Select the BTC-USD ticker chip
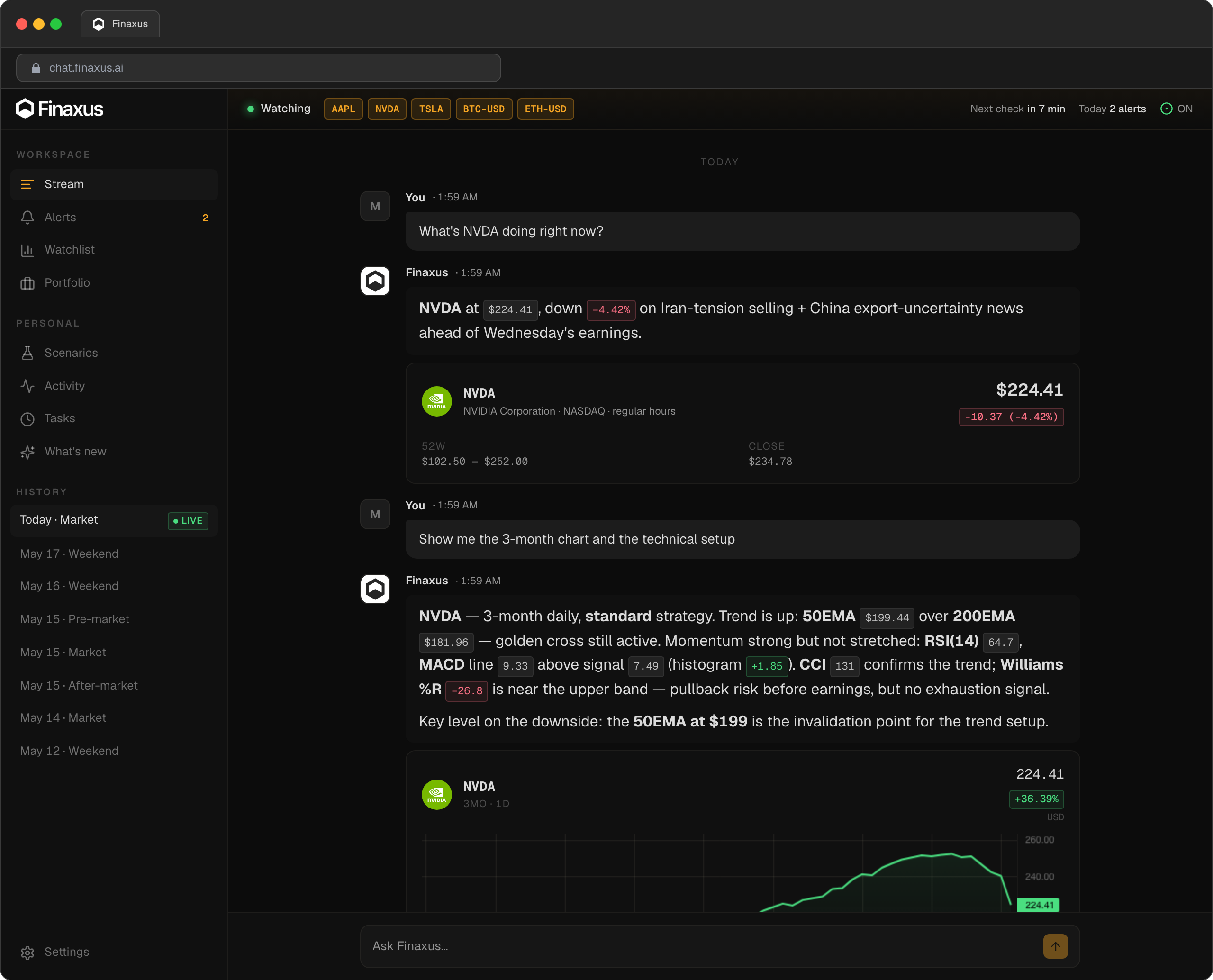Screen dimensions: 1213x980 [484, 109]
